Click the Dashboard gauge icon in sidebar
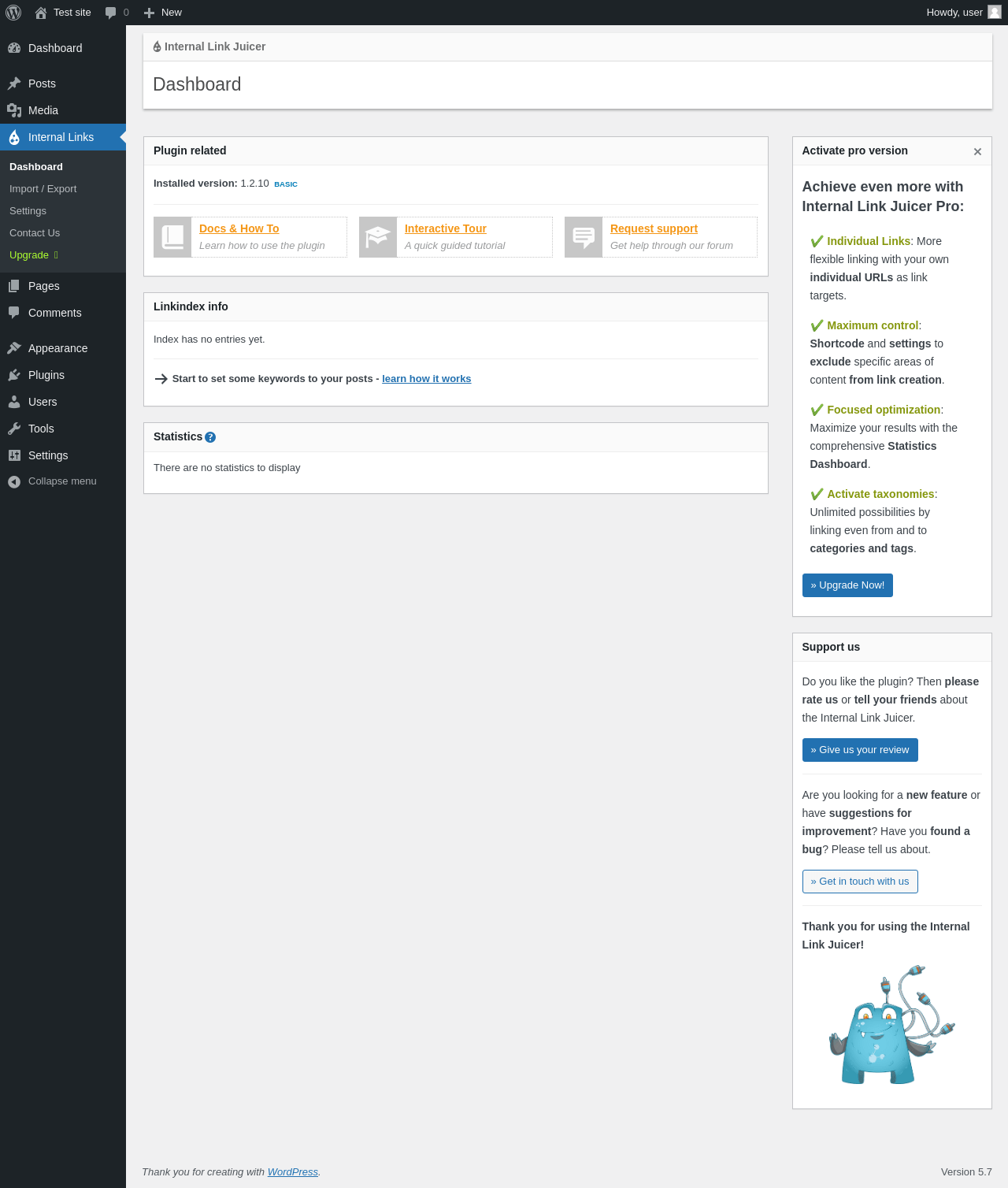This screenshot has height=1188, width=1008. click(x=14, y=48)
